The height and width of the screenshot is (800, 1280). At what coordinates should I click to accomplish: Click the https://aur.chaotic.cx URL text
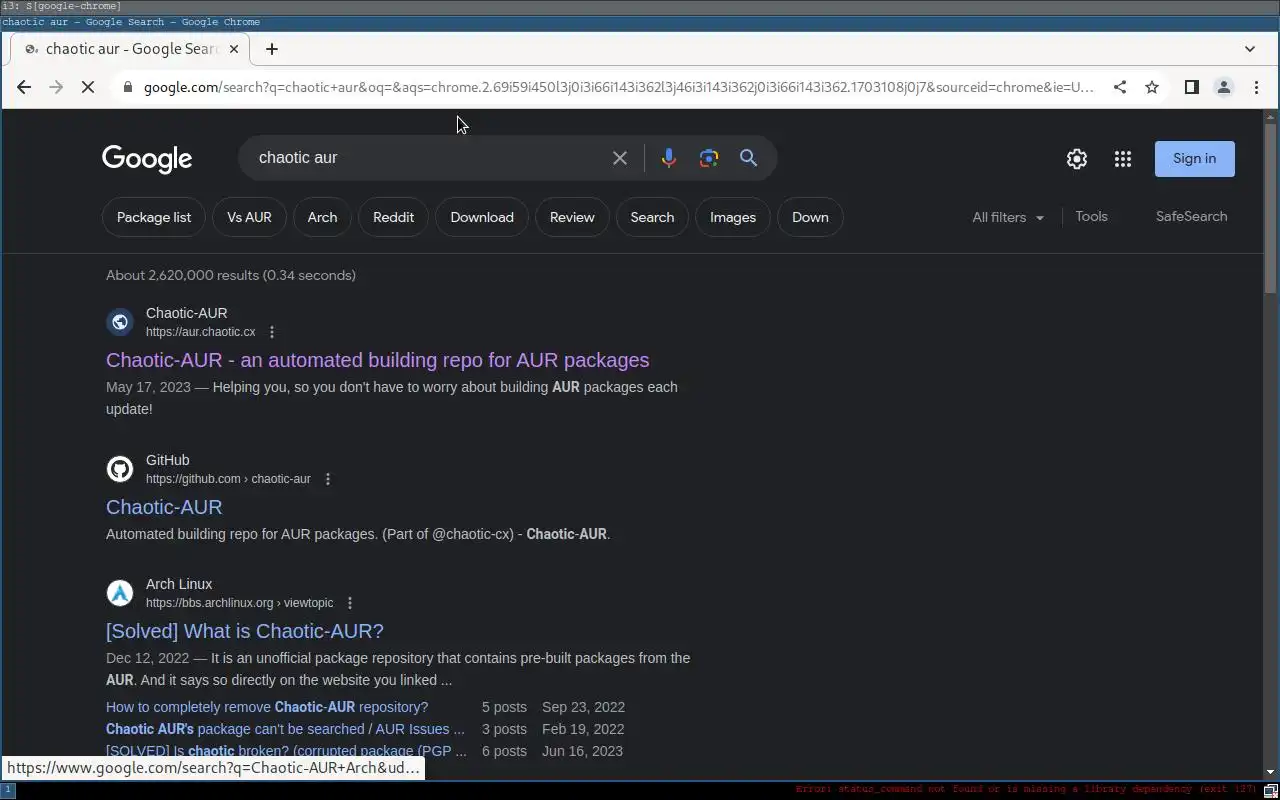(x=200, y=332)
